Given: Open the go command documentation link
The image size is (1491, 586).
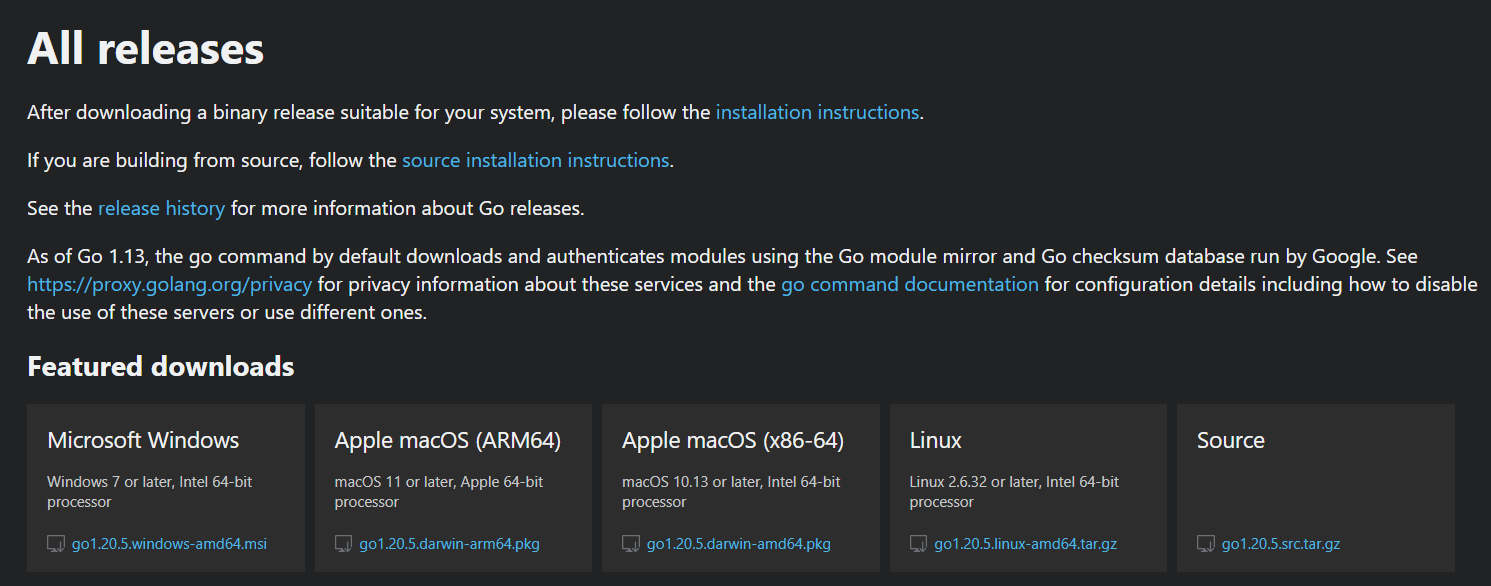Looking at the screenshot, I should (x=909, y=284).
